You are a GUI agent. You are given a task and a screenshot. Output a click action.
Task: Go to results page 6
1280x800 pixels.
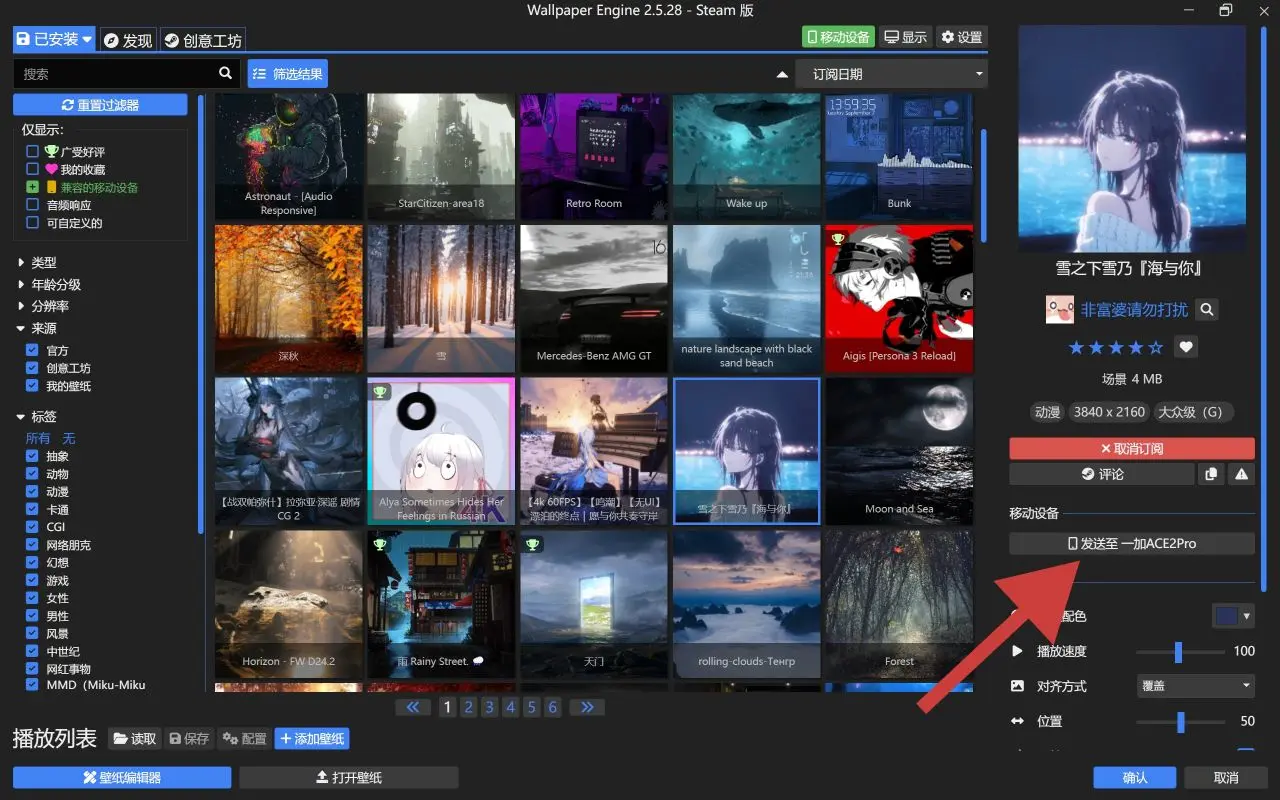click(552, 707)
